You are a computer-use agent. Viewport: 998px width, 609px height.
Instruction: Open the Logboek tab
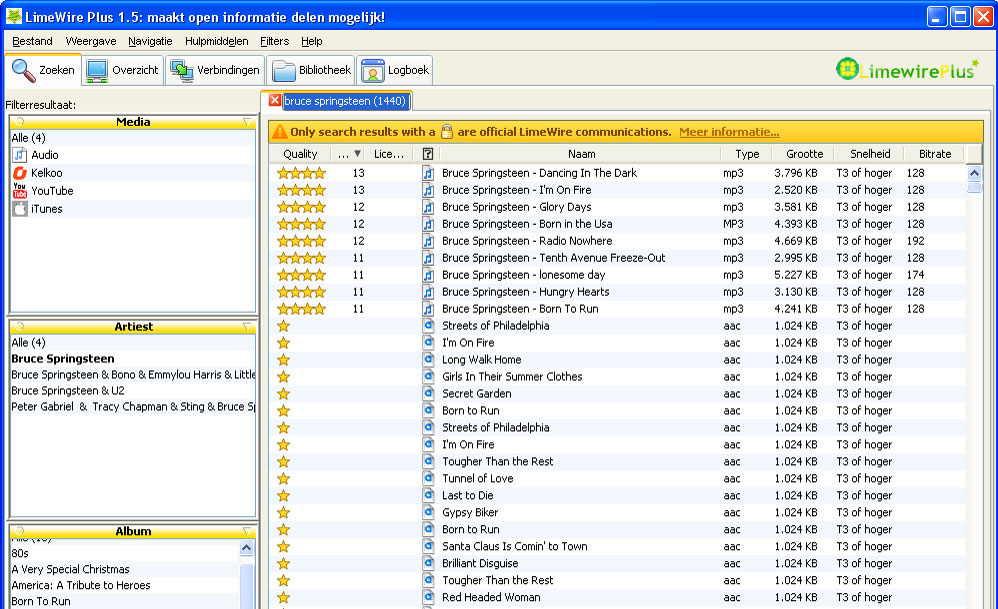[395, 70]
